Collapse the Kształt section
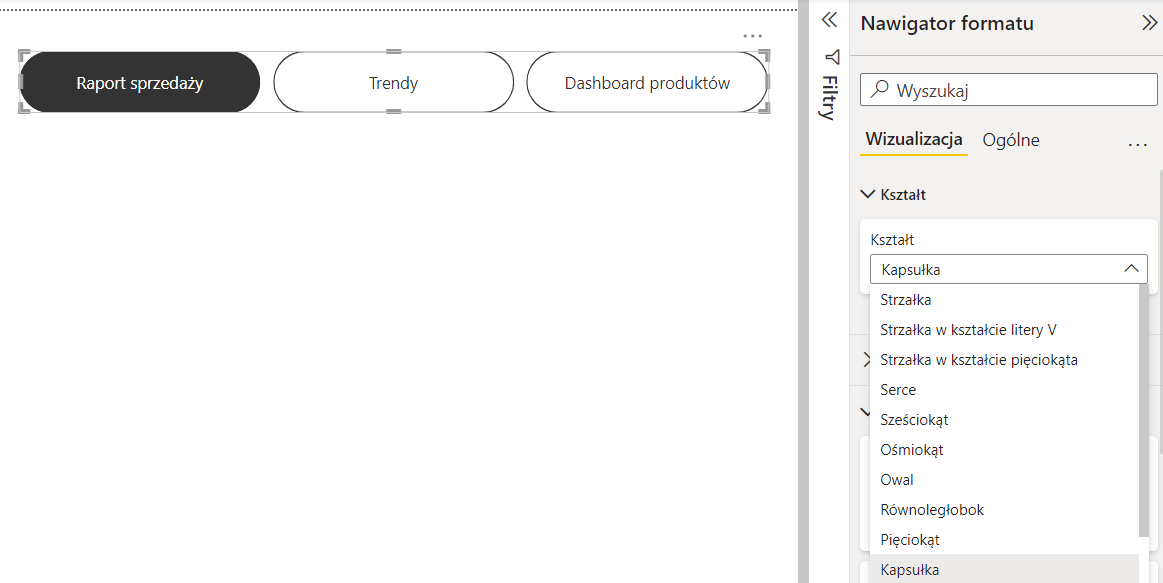This screenshot has width=1163, height=583. click(867, 194)
